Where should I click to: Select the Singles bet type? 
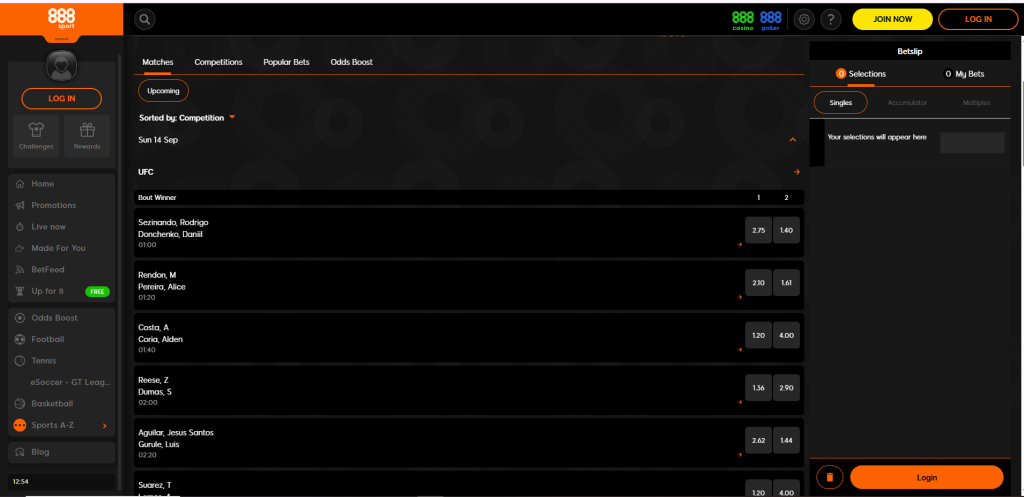pos(841,102)
